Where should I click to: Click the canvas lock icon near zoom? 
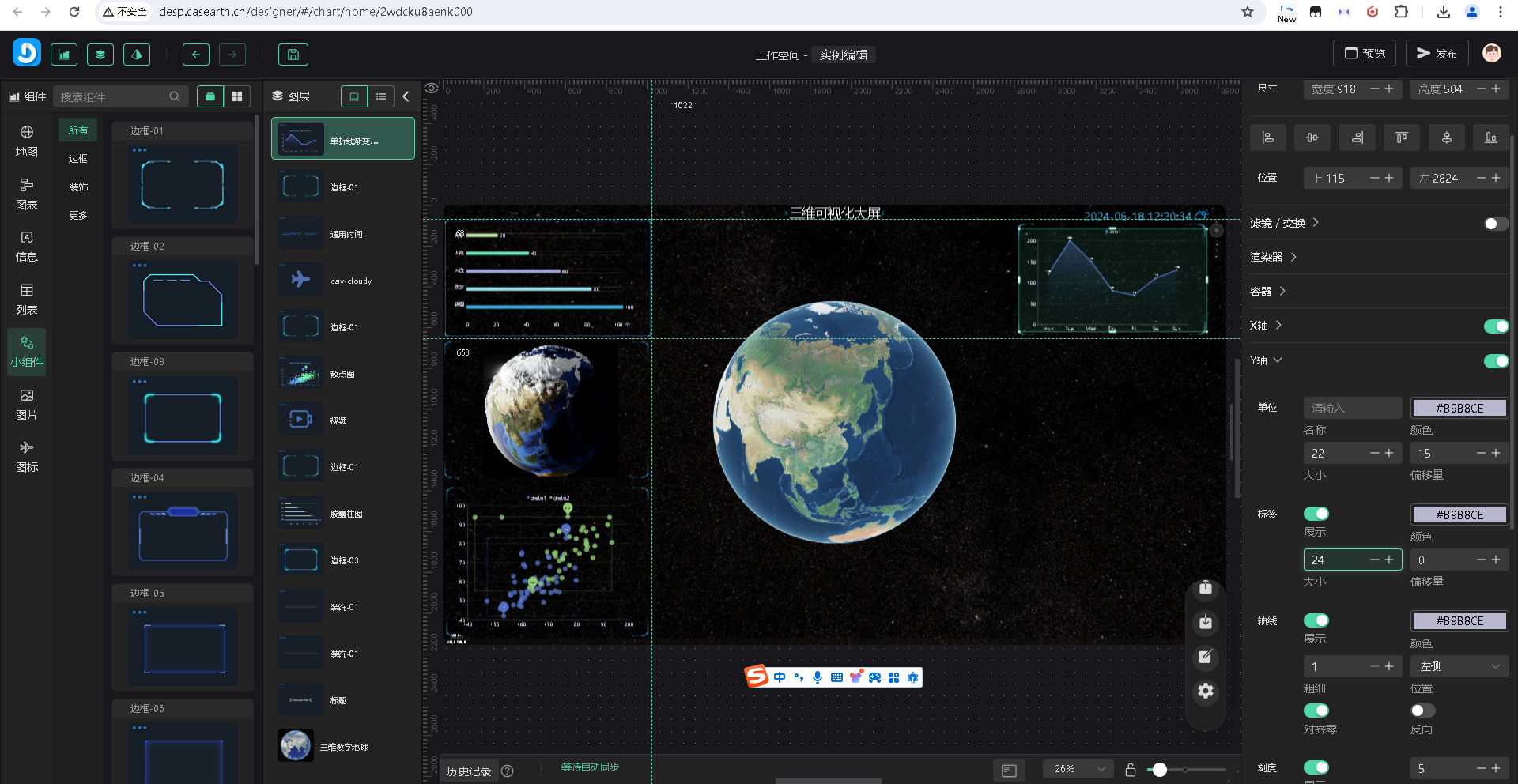click(x=1131, y=770)
